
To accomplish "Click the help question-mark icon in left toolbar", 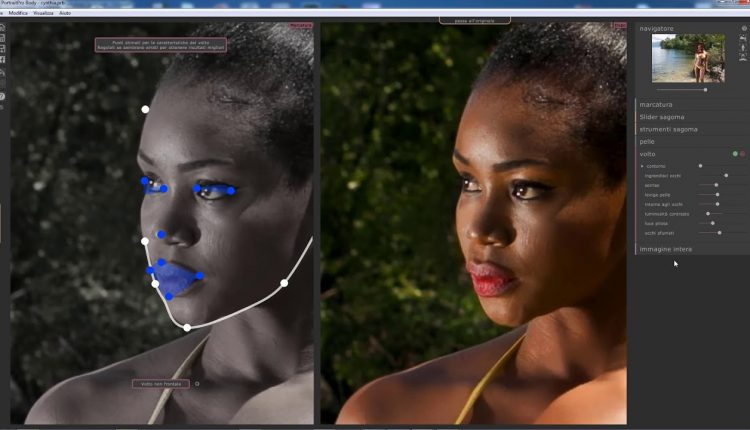I will pyautogui.click(x=2, y=97).
